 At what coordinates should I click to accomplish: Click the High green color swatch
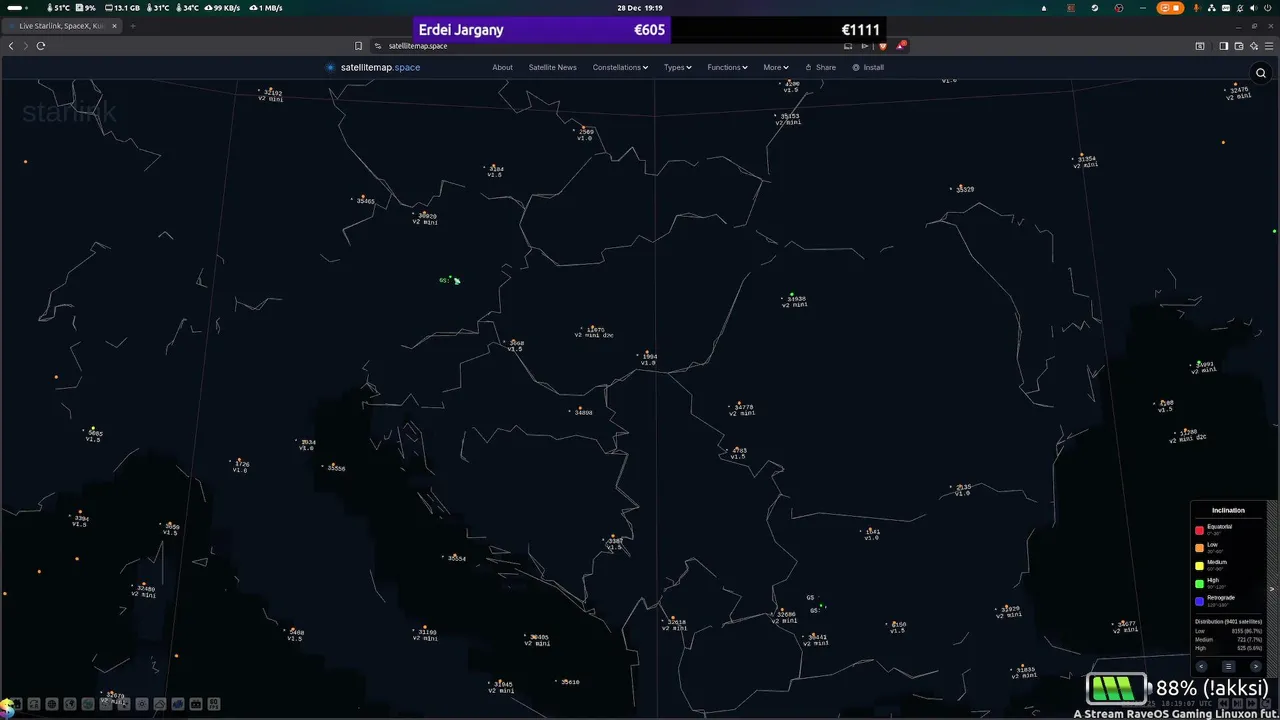(x=1200, y=583)
